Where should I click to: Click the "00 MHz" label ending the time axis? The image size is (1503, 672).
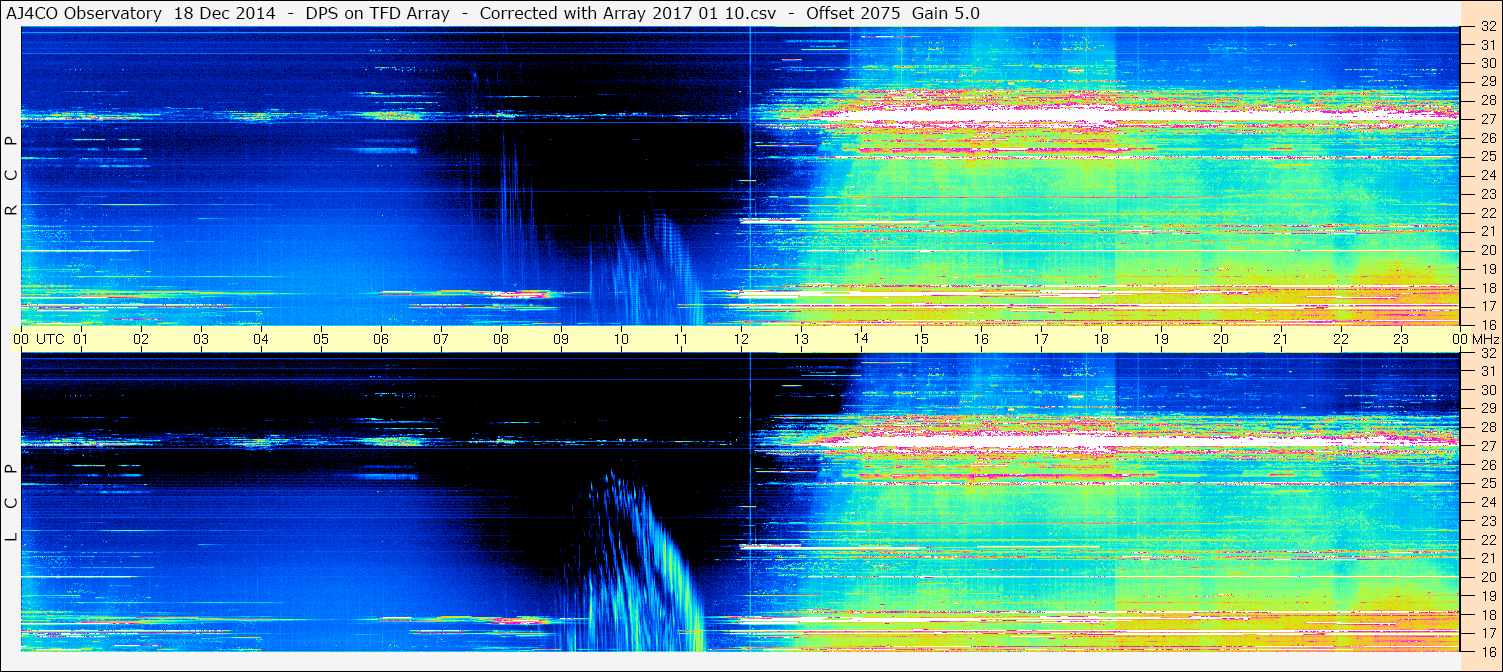coord(1474,339)
